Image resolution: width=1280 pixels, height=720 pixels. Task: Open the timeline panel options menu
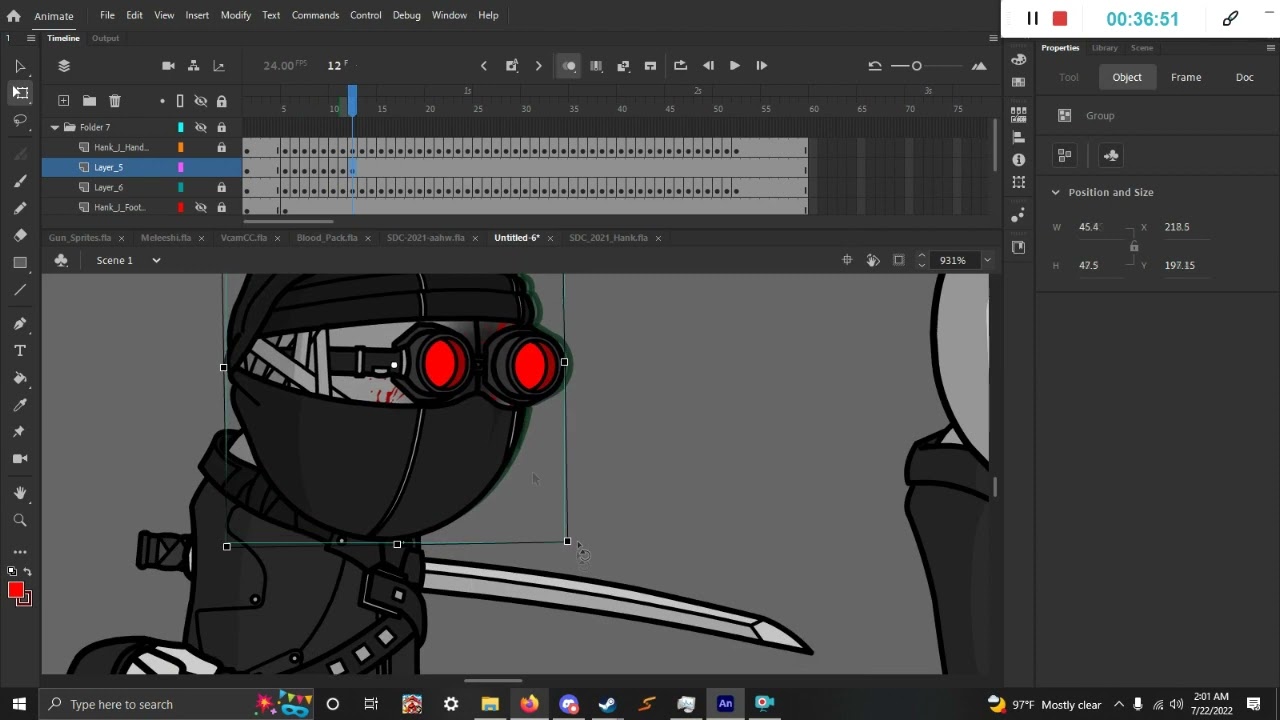(993, 38)
